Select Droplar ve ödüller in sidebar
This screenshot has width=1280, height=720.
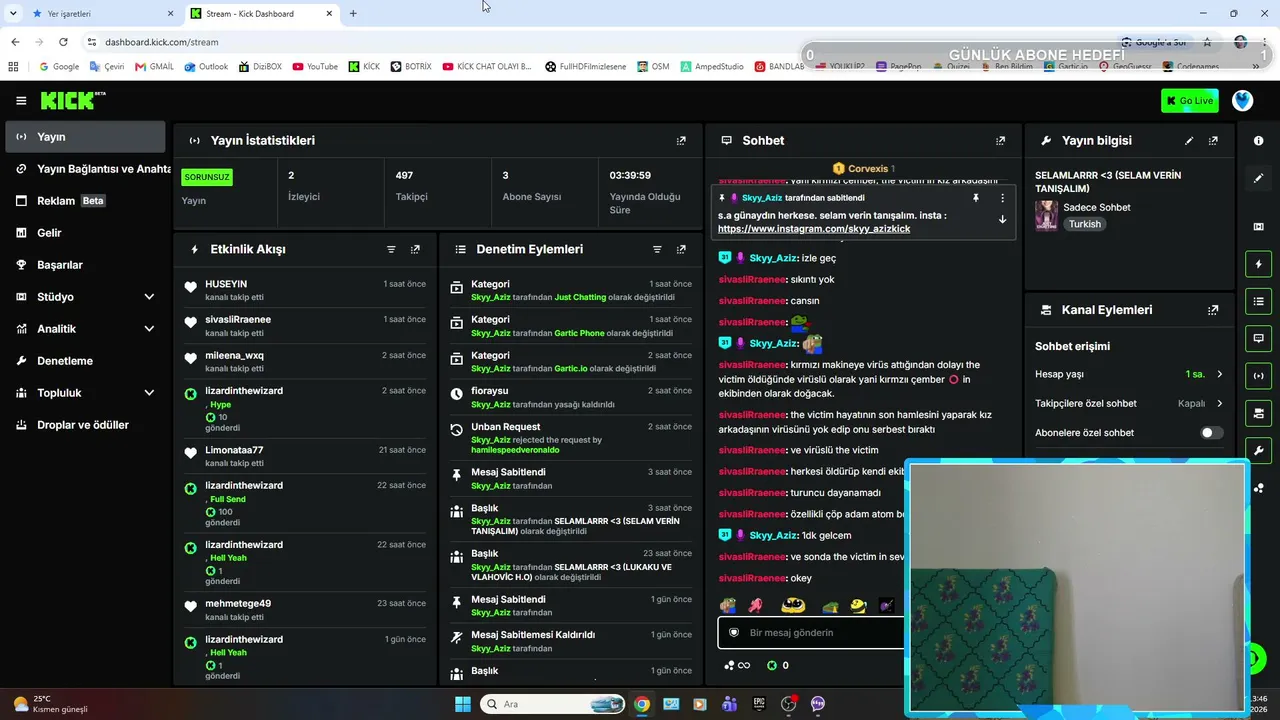point(85,425)
